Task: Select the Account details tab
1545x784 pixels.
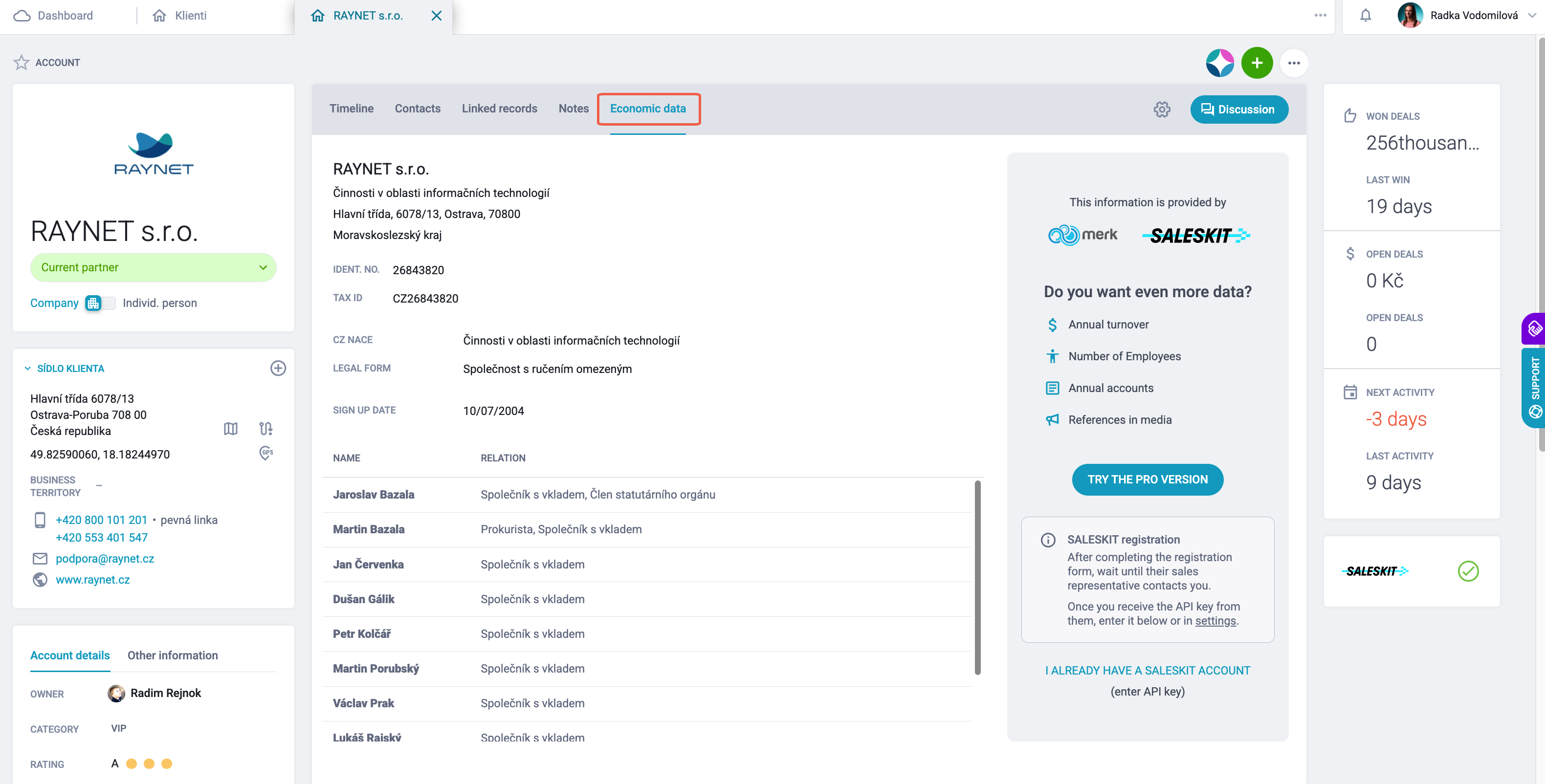Action: (70, 655)
